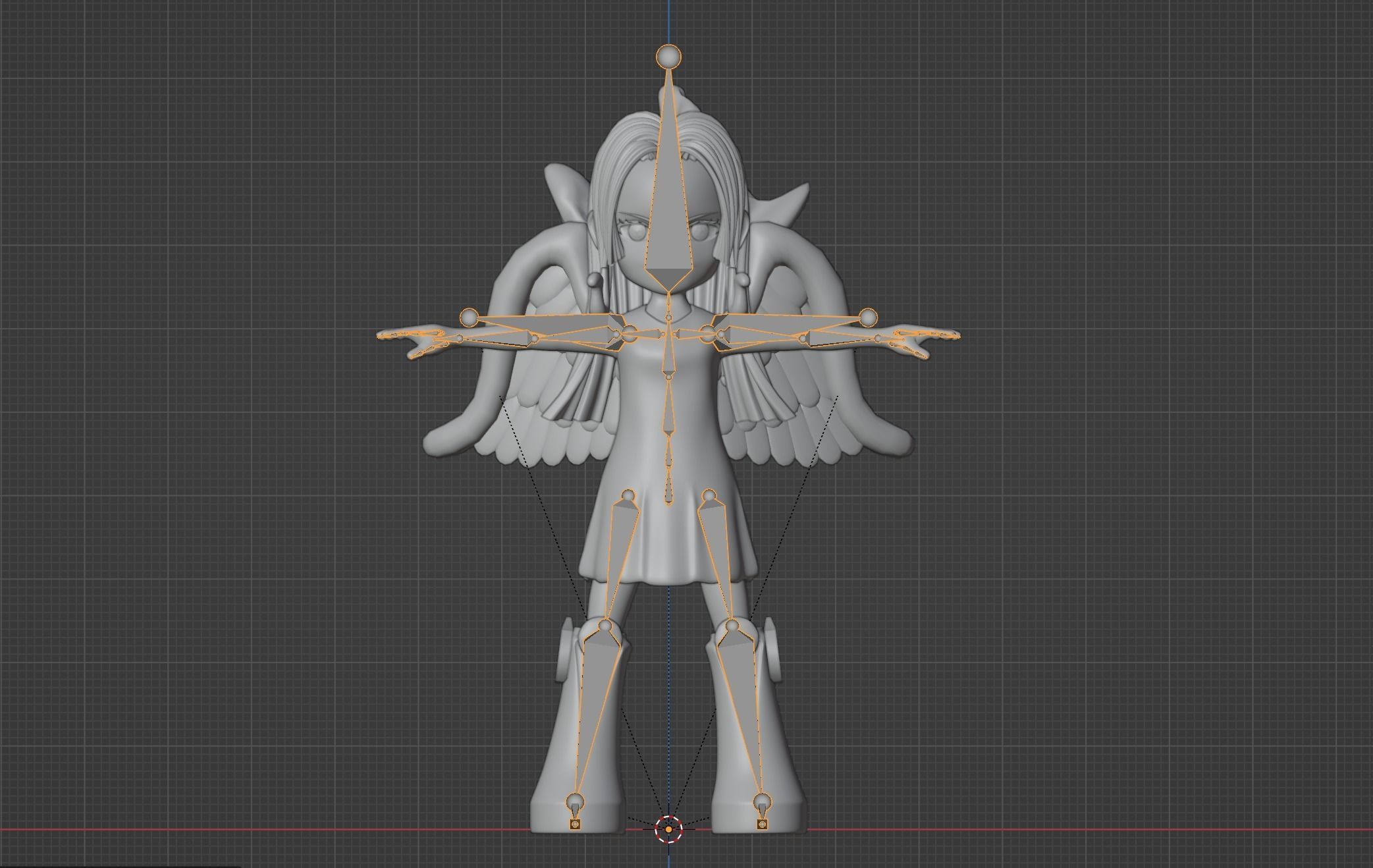This screenshot has height=868, width=1373.
Task: Click the hip joint sphere on screen-left side
Action: click(x=628, y=495)
